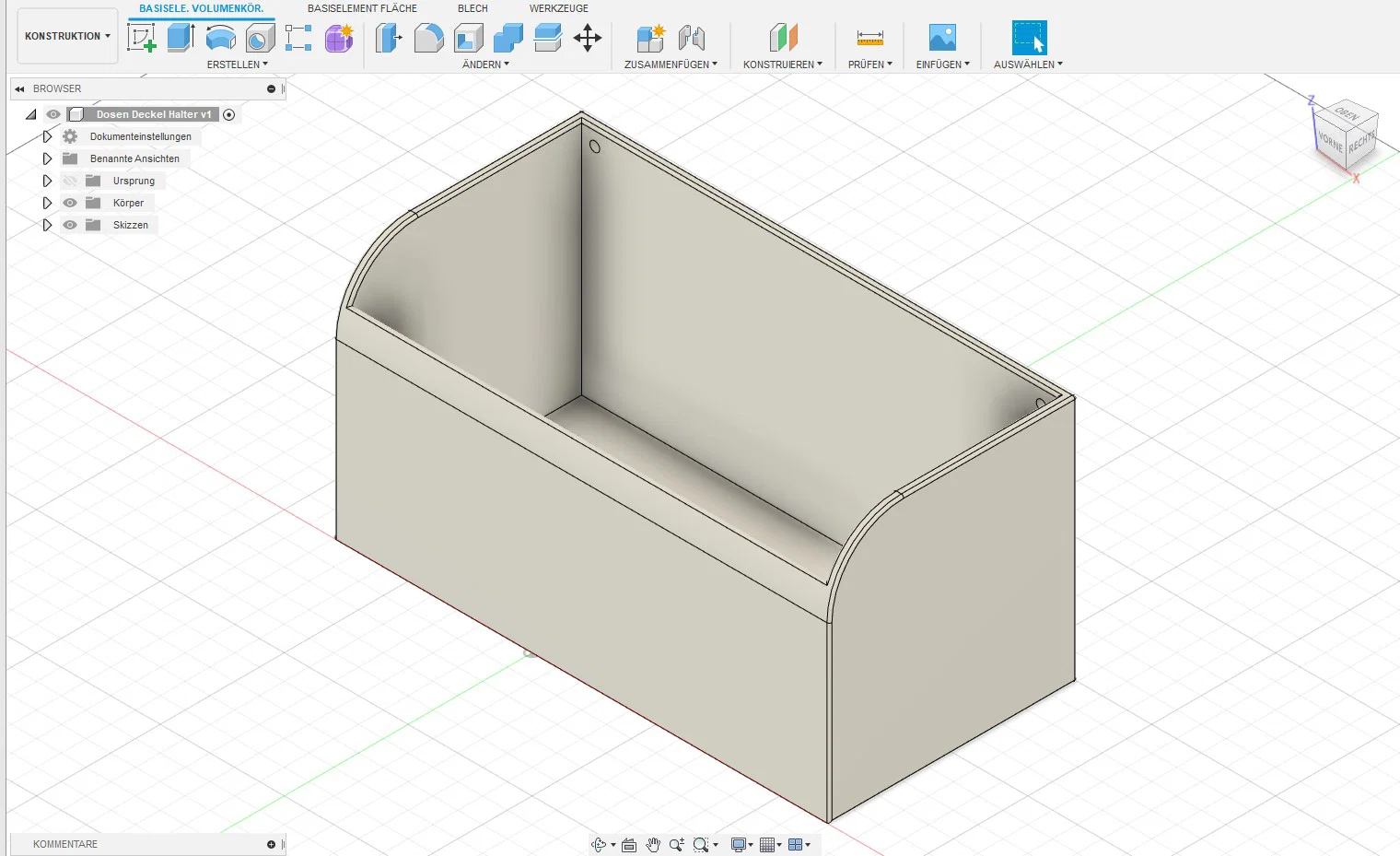Show the hidden Ursprung folder

point(70,181)
